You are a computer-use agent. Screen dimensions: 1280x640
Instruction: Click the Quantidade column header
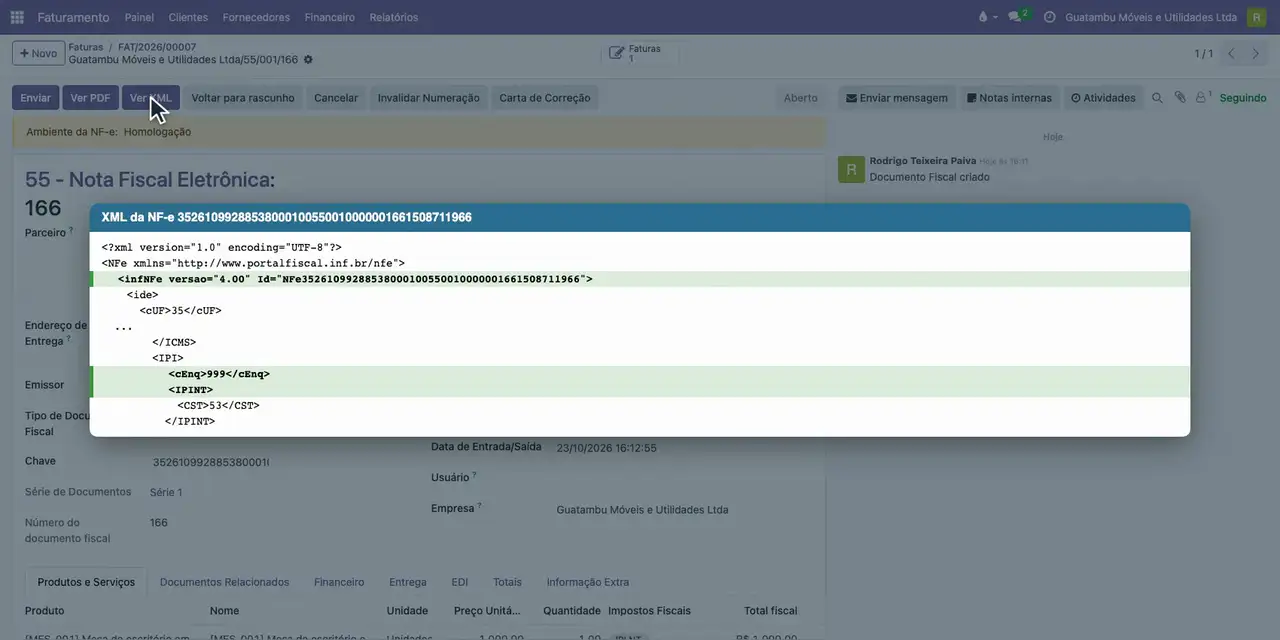[x=572, y=611]
